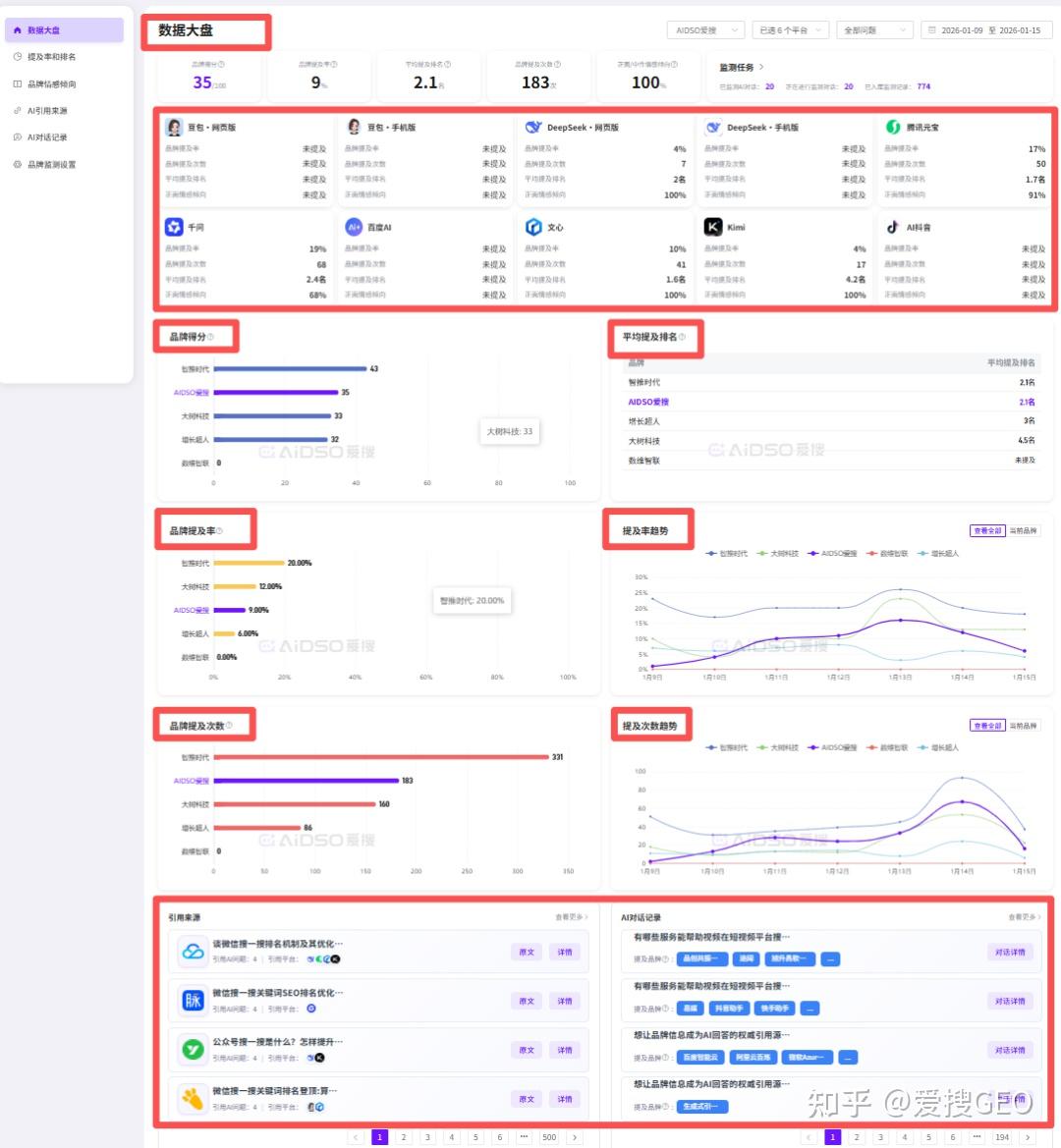The height and width of the screenshot is (1148, 1061).
Task: Go to next page of 引用来源 list
Action: point(575,1137)
